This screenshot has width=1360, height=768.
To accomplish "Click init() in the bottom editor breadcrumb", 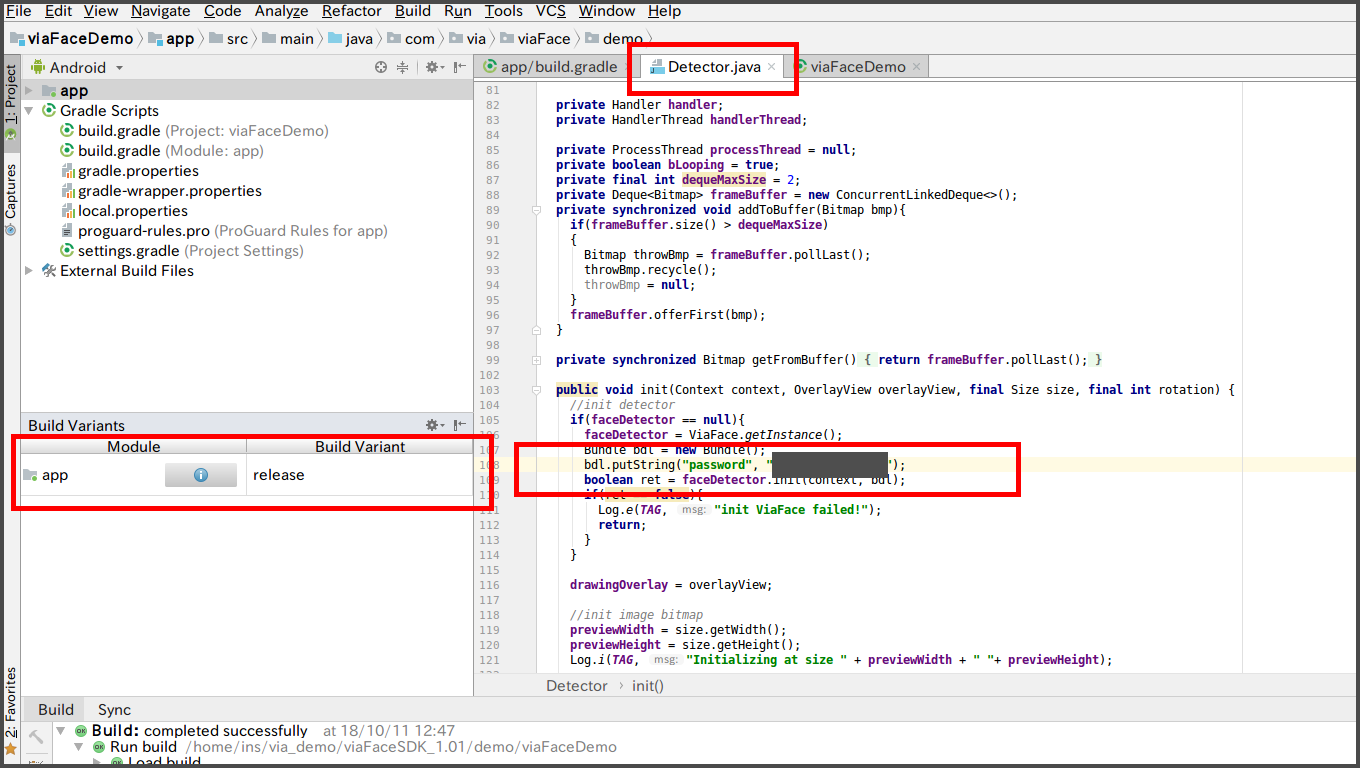I will point(647,686).
